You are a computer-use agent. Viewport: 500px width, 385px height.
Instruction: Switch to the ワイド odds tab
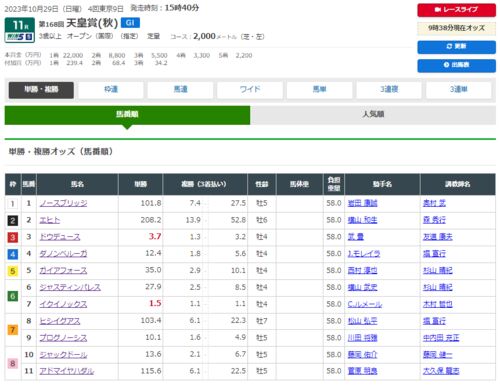click(250, 90)
